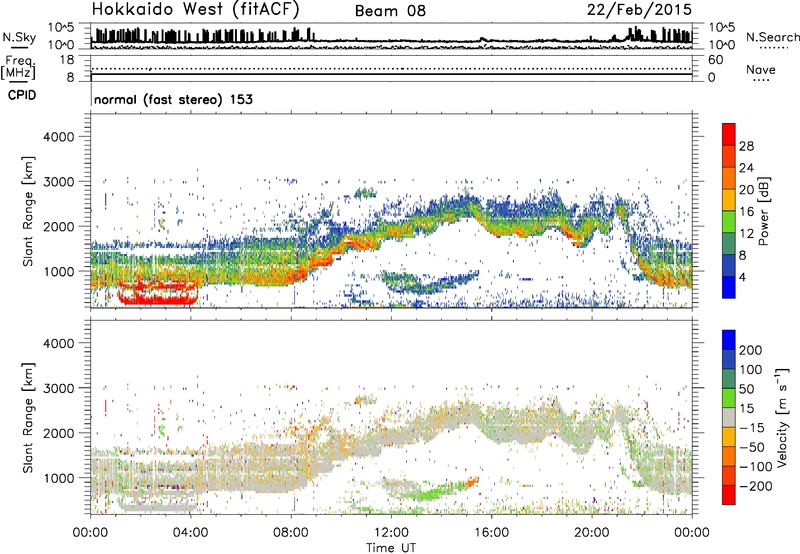Click the "Nave" legend label
This screenshot has height=554, width=800.
pos(761,69)
